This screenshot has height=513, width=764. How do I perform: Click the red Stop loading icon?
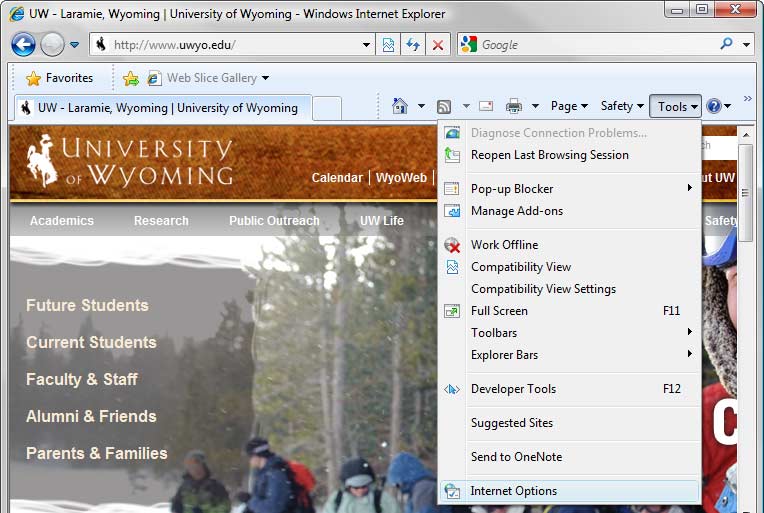click(x=438, y=45)
